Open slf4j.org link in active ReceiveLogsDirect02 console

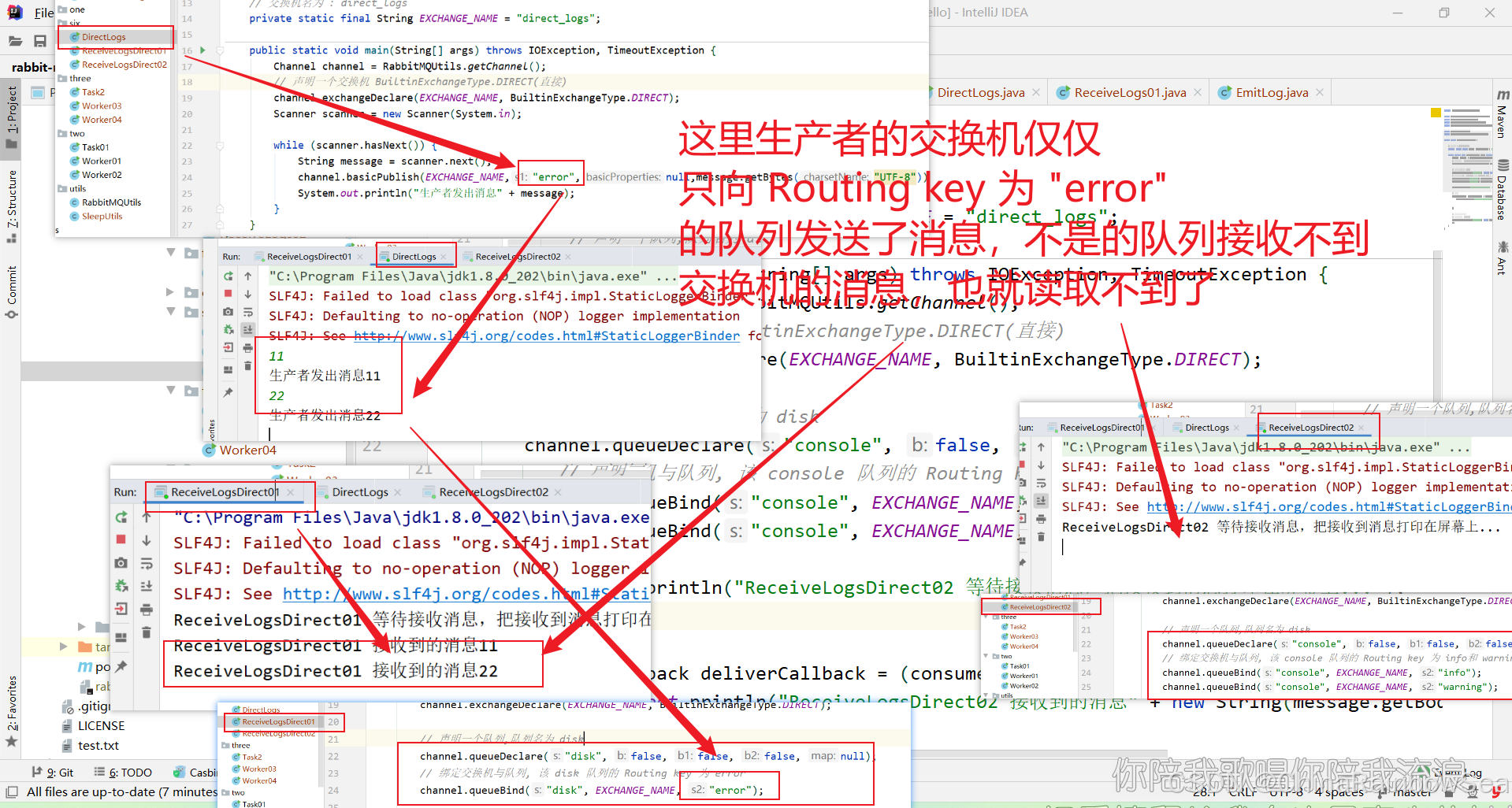[1329, 507]
